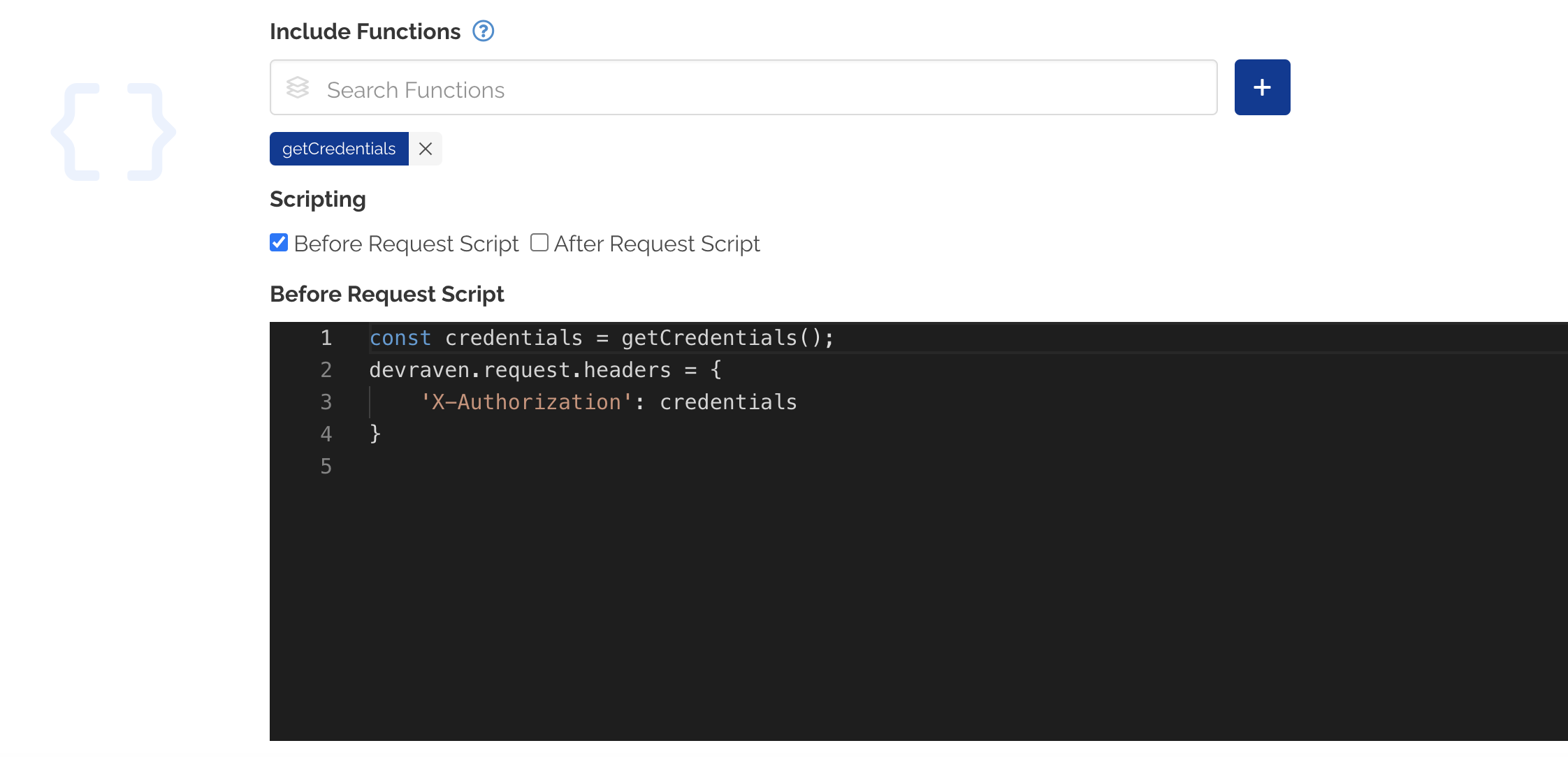Screen dimensions: 1568x757
Task: Enable the After Request Script checkbox
Action: pyautogui.click(x=539, y=242)
